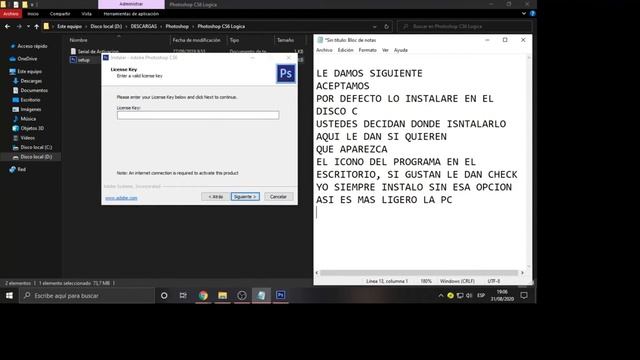Open Vídeos in the sidebar
This screenshot has height=360, width=640.
pyautogui.click(x=27, y=138)
